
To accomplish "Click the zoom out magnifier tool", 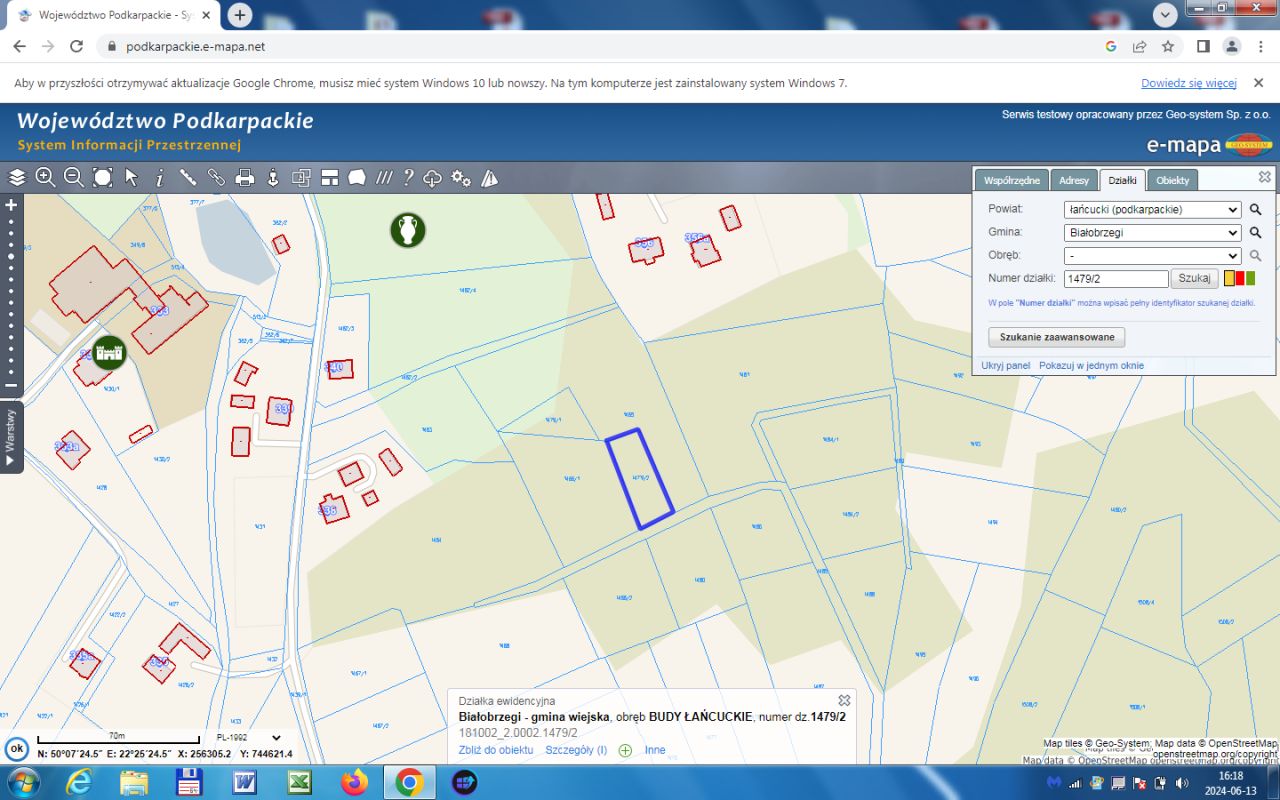I will click(73, 178).
